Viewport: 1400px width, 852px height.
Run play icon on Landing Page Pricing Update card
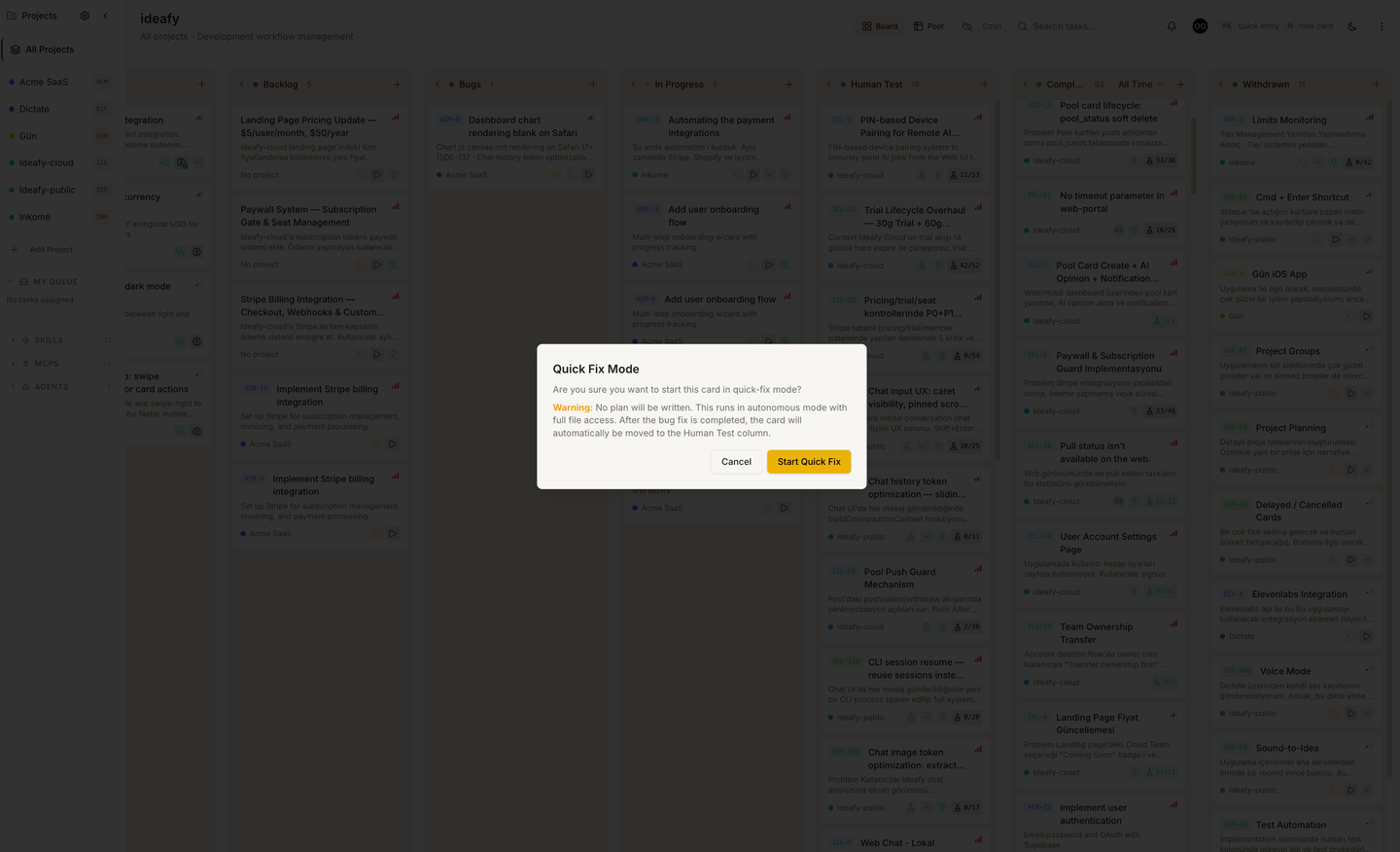pyautogui.click(x=377, y=175)
